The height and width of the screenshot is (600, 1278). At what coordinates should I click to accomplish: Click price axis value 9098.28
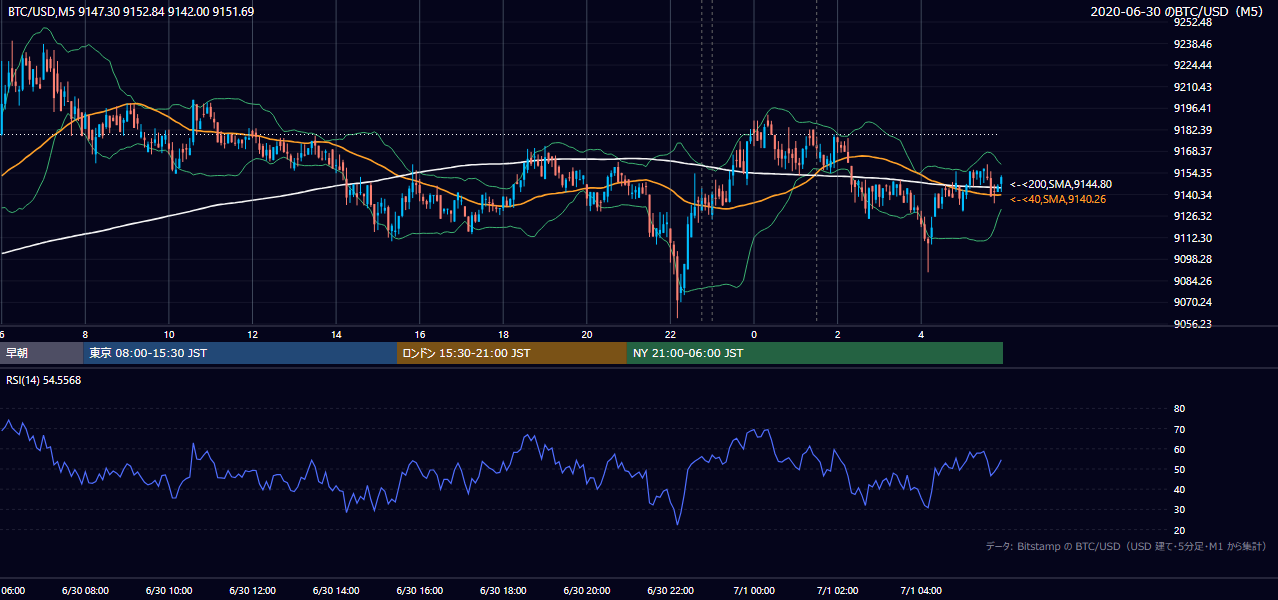pyautogui.click(x=1192, y=259)
